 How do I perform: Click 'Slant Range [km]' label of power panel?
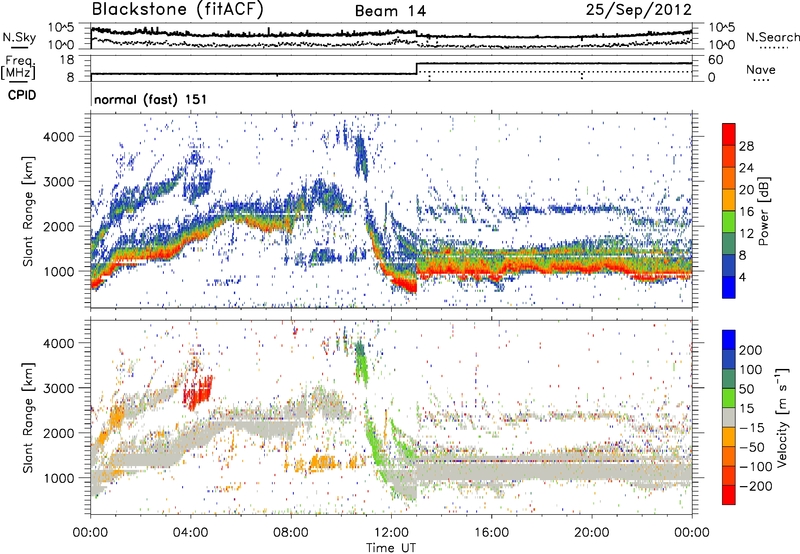click(x=28, y=211)
